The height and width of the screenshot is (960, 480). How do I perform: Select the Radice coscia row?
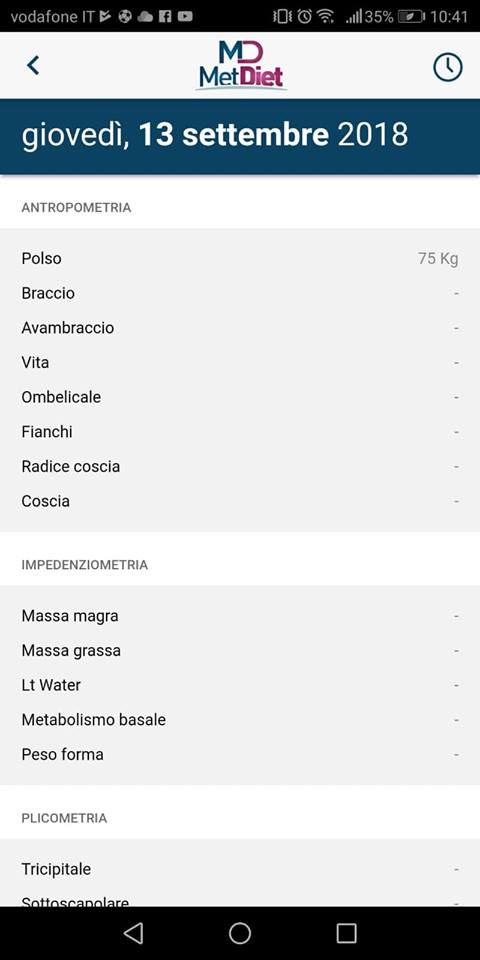240,467
